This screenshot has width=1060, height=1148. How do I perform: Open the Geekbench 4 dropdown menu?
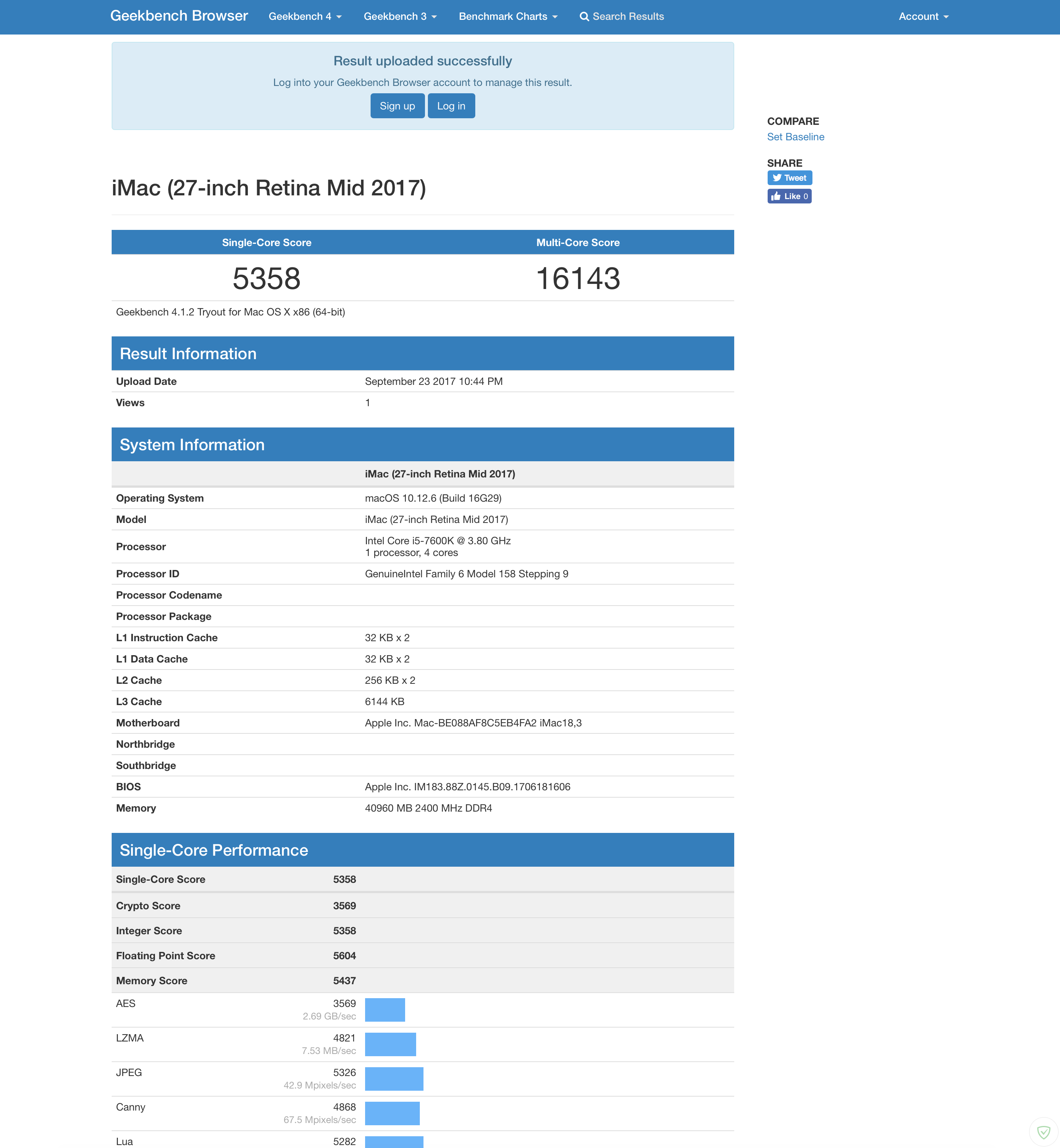tap(305, 17)
